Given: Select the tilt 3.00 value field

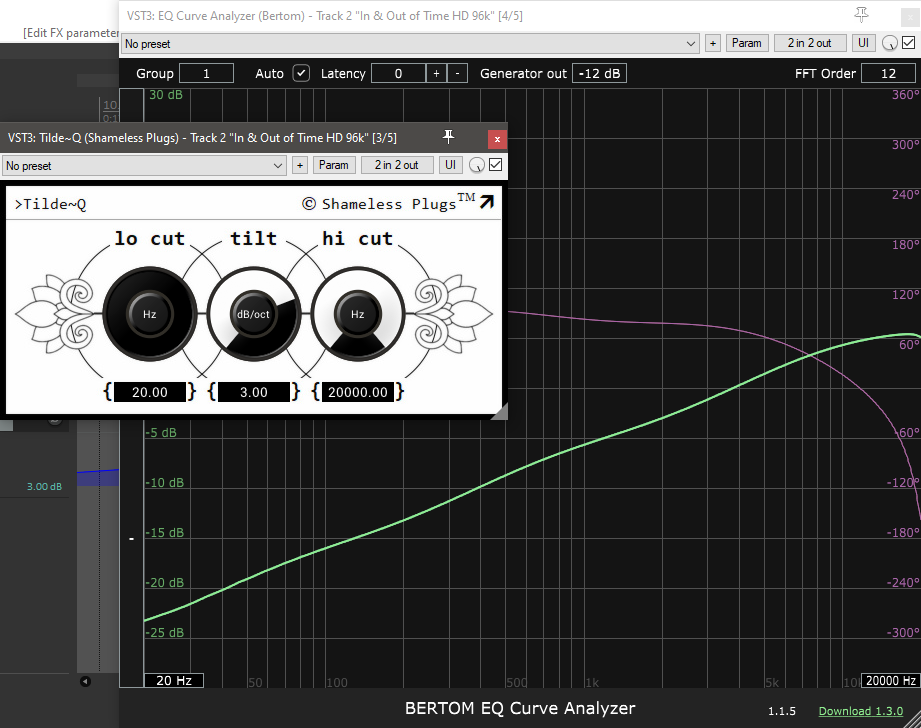Looking at the screenshot, I should click(x=254, y=392).
